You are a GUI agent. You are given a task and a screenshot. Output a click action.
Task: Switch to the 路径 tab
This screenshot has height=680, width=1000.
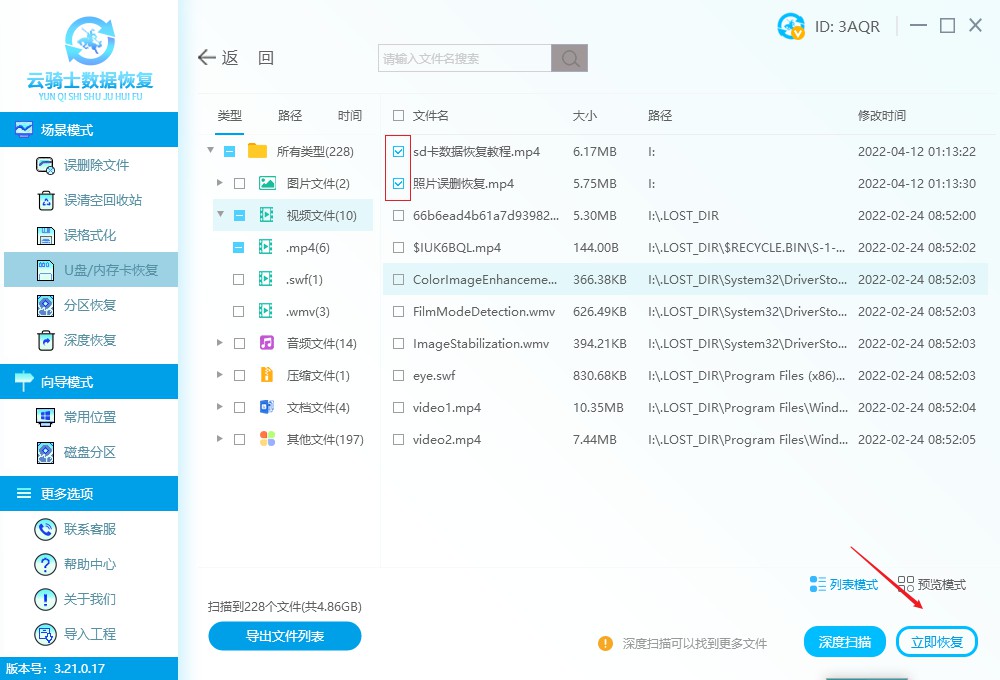pyautogui.click(x=289, y=115)
